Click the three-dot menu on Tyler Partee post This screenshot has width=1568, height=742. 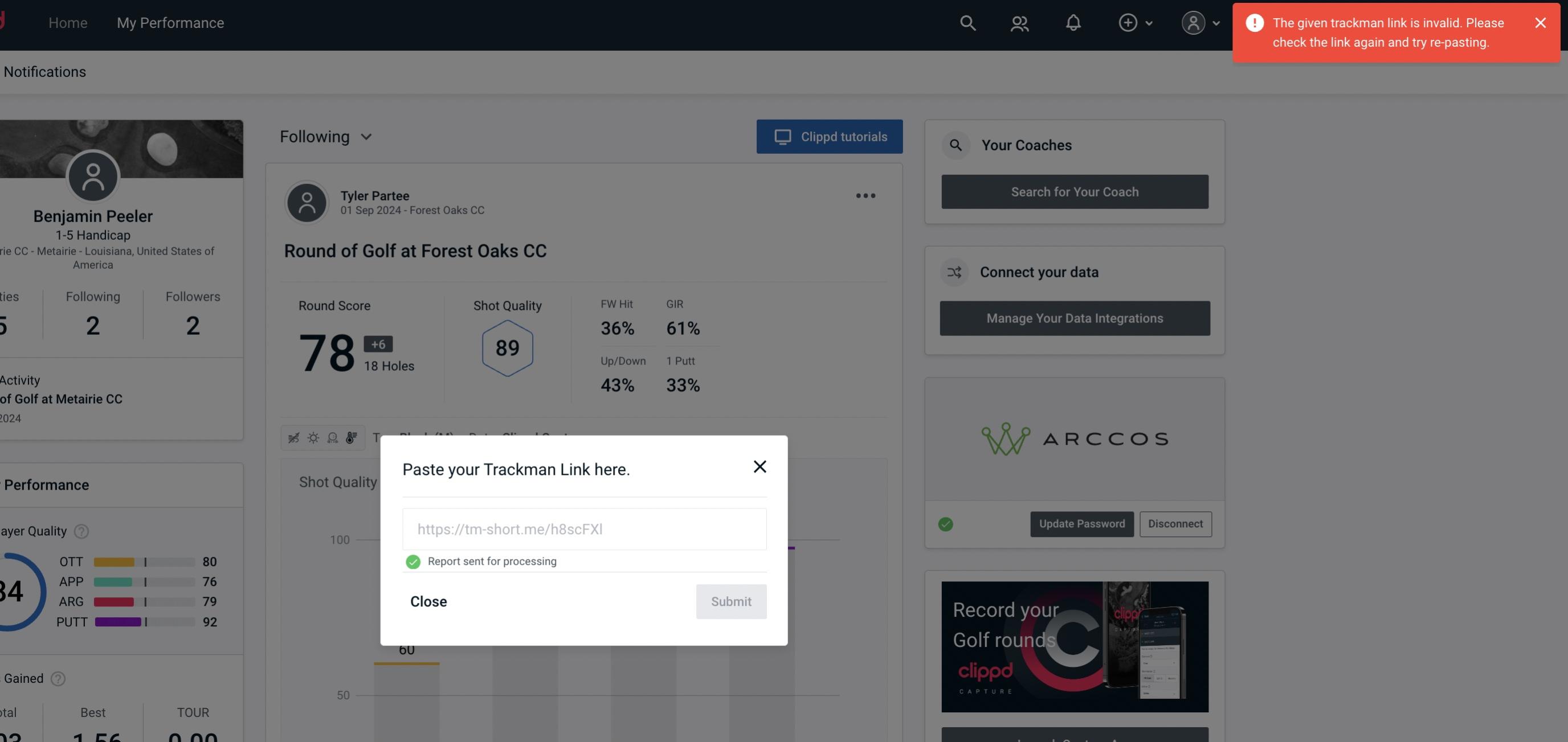[865, 196]
